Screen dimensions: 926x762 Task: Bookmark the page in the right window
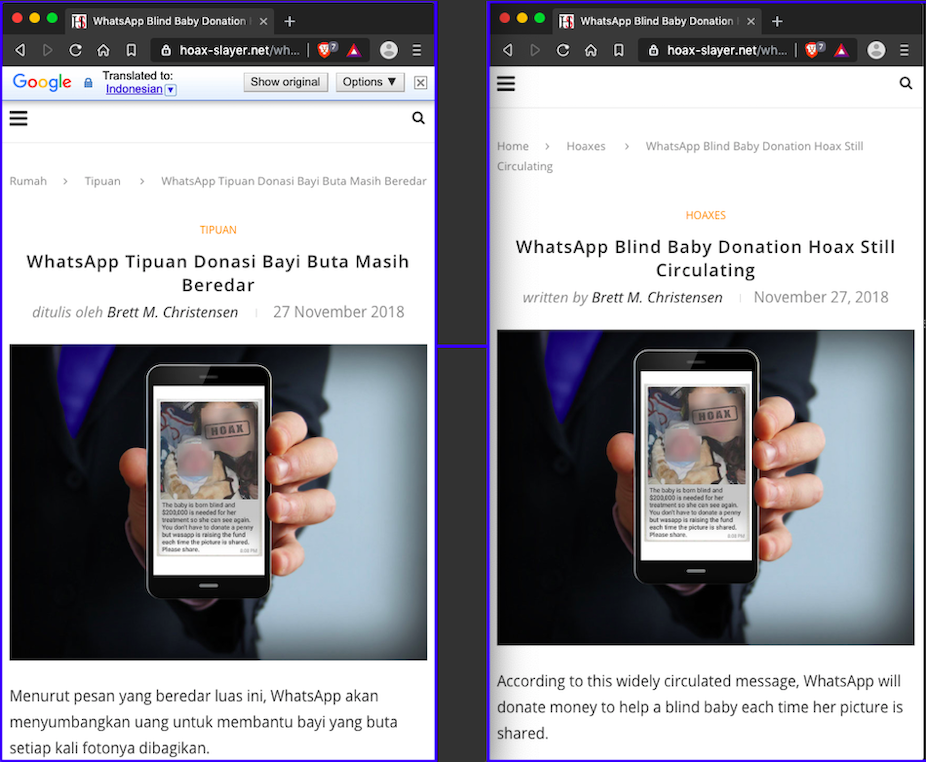[618, 50]
